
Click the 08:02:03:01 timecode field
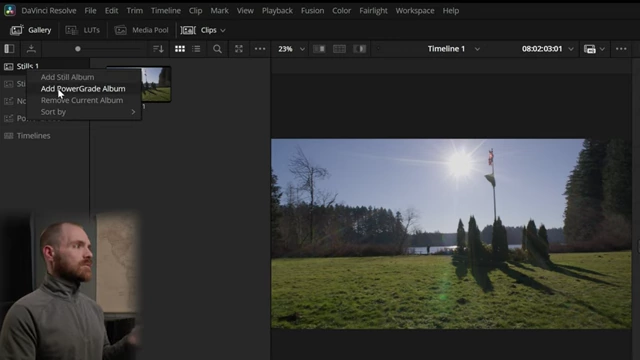point(542,49)
